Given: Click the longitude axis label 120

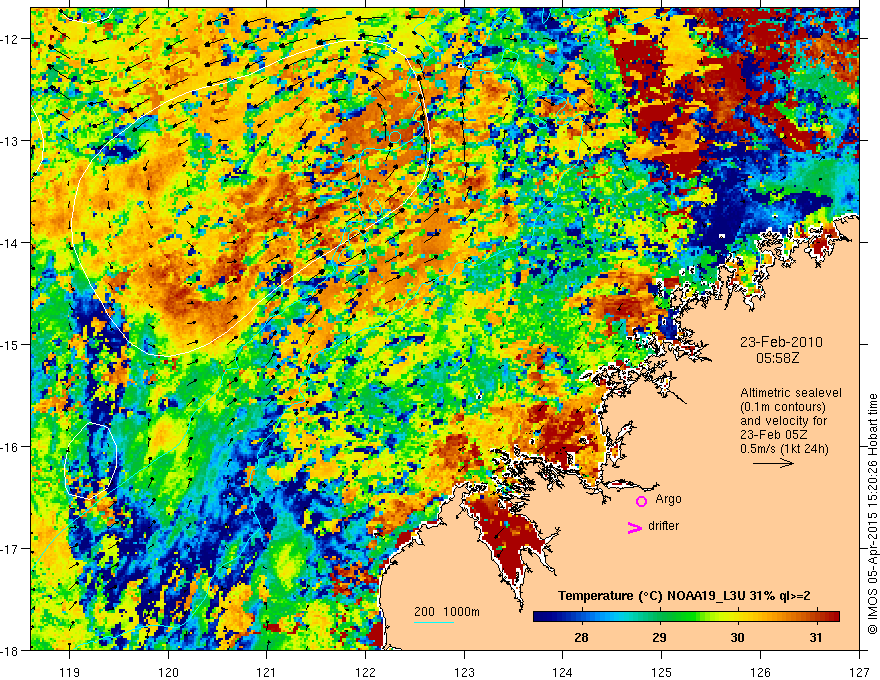Looking at the screenshot, I should (x=168, y=672).
